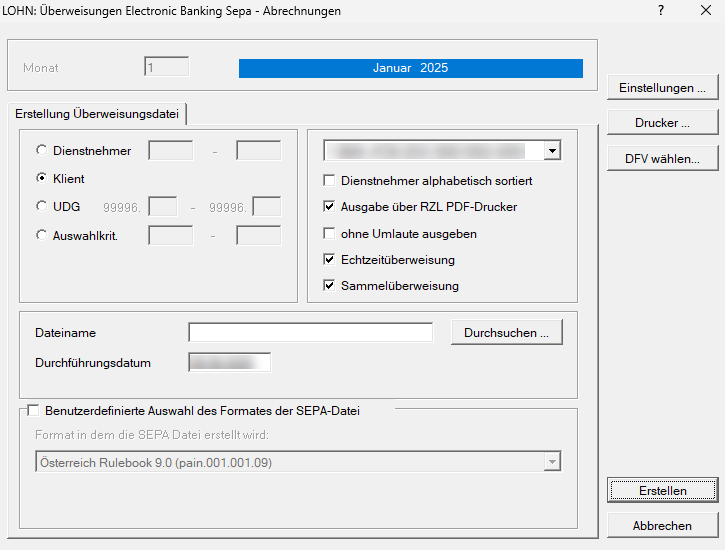The width and height of the screenshot is (725, 550).
Task: Enable Benutzerdefinierte Auswahl des Formates checkbox
Action: (x=33, y=410)
